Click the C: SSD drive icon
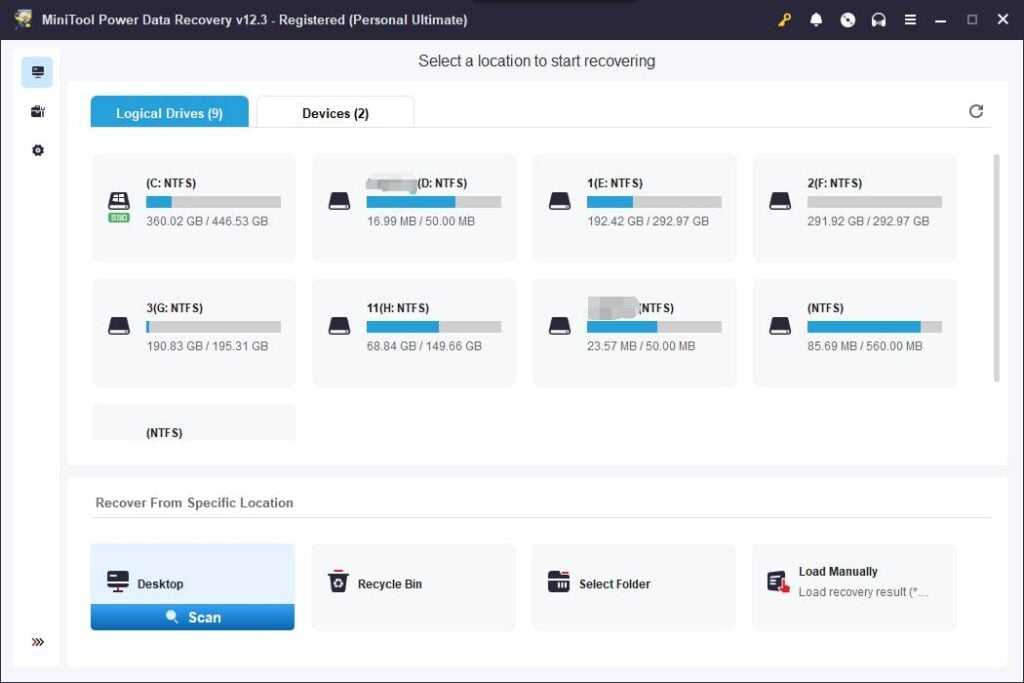Screen dimensions: 1024x683 click(x=119, y=207)
